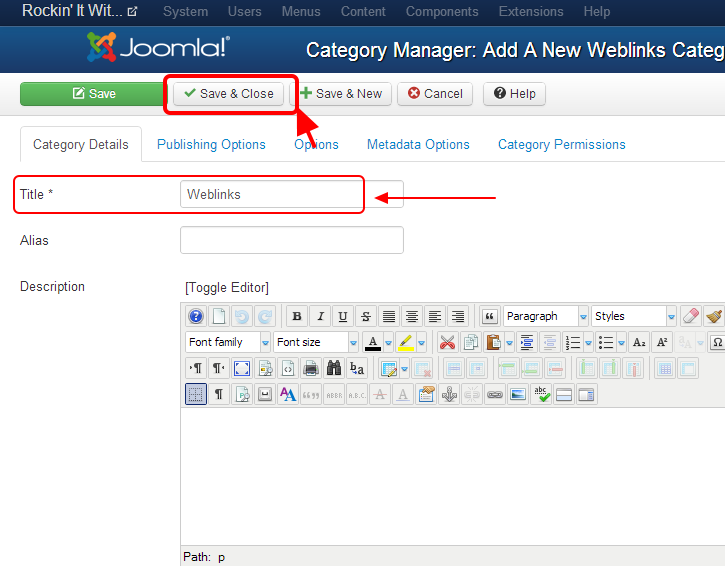Click the broom Cleanup code icon
The image size is (725, 566).
pyautogui.click(x=714, y=316)
